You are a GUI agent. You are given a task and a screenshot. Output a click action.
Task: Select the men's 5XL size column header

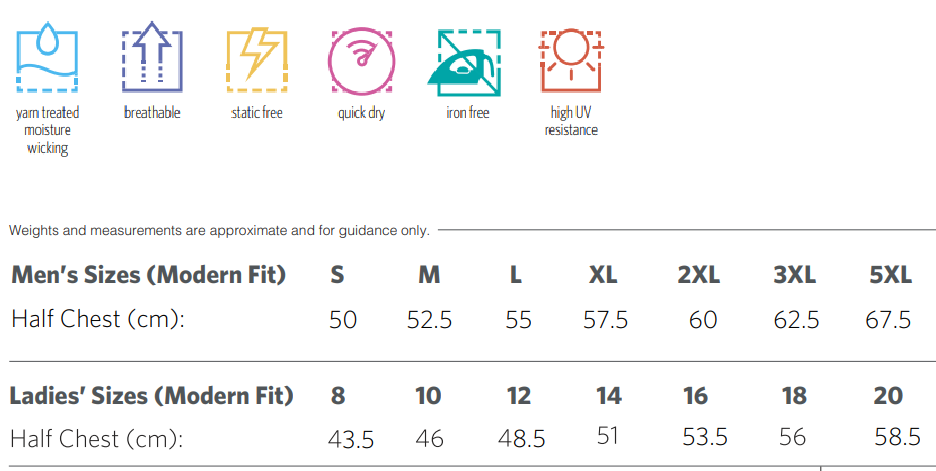891,276
